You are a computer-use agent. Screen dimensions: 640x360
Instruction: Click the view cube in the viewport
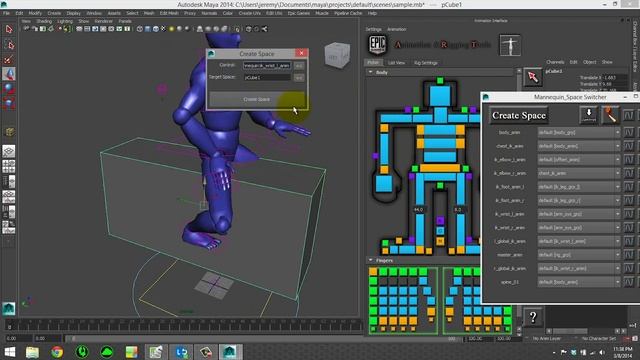(337, 55)
